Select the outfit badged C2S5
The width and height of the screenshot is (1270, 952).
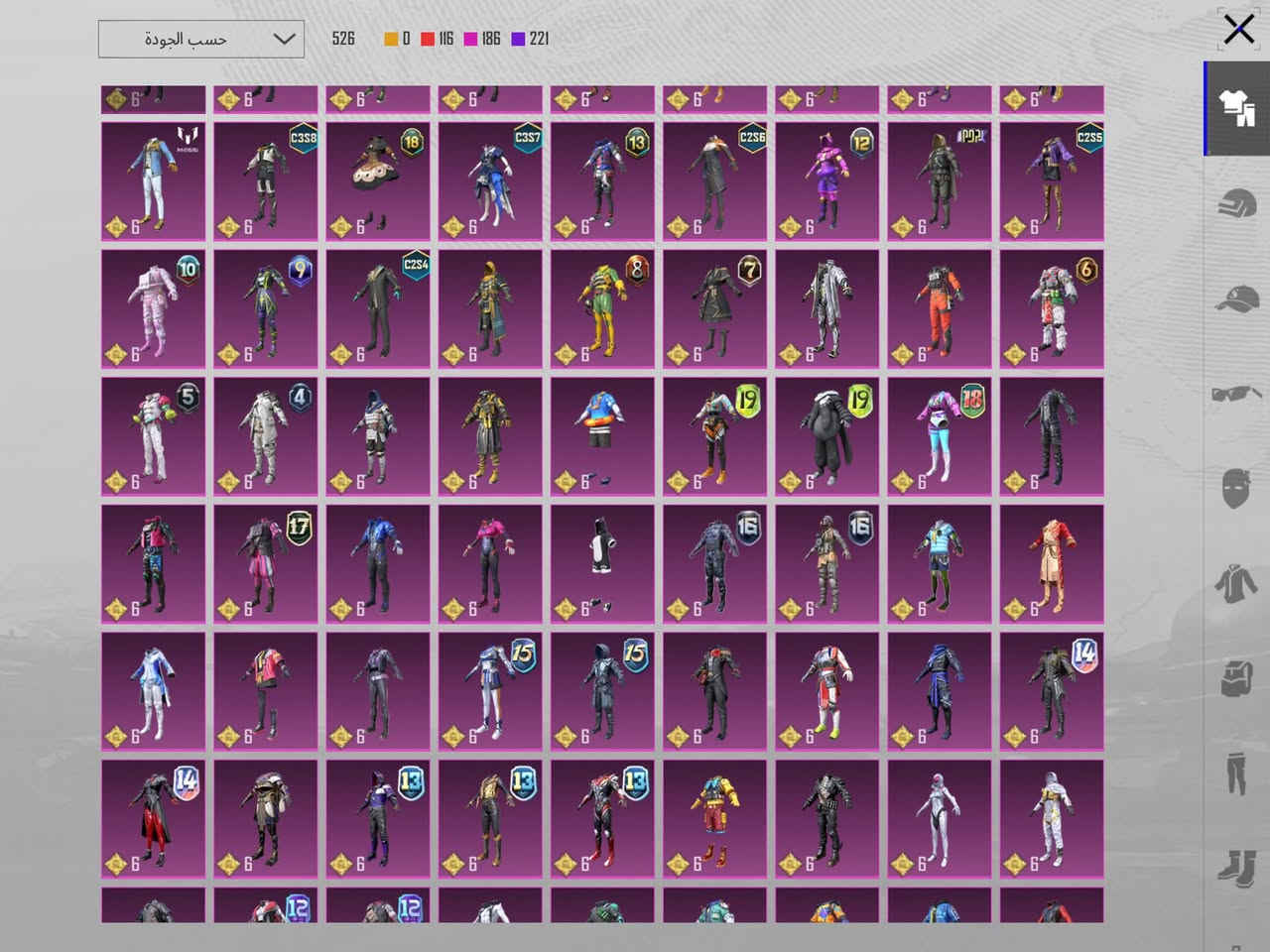[1052, 181]
